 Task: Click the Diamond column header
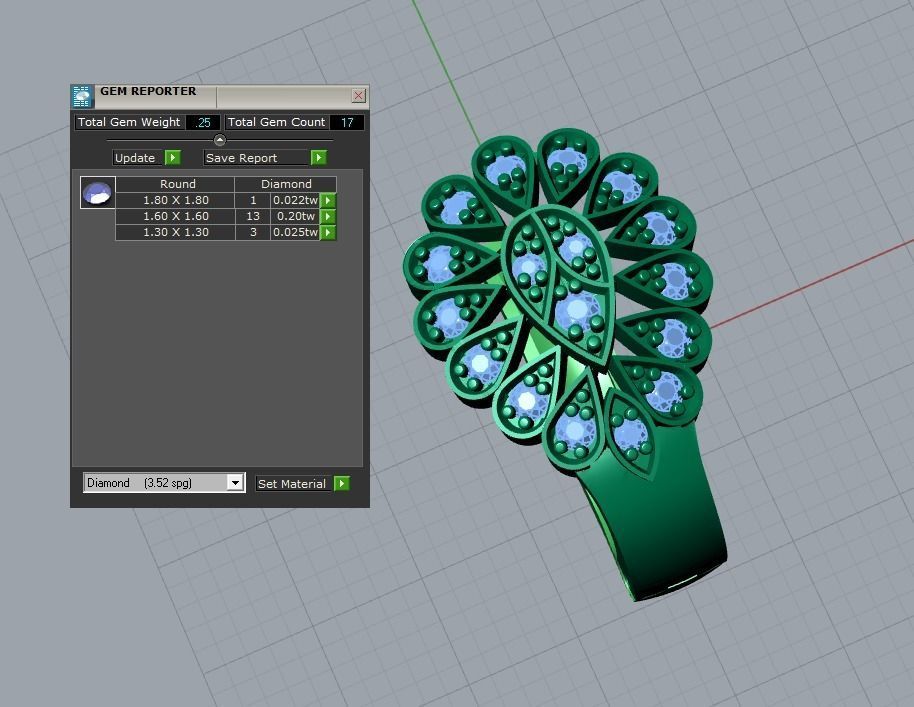[286, 184]
